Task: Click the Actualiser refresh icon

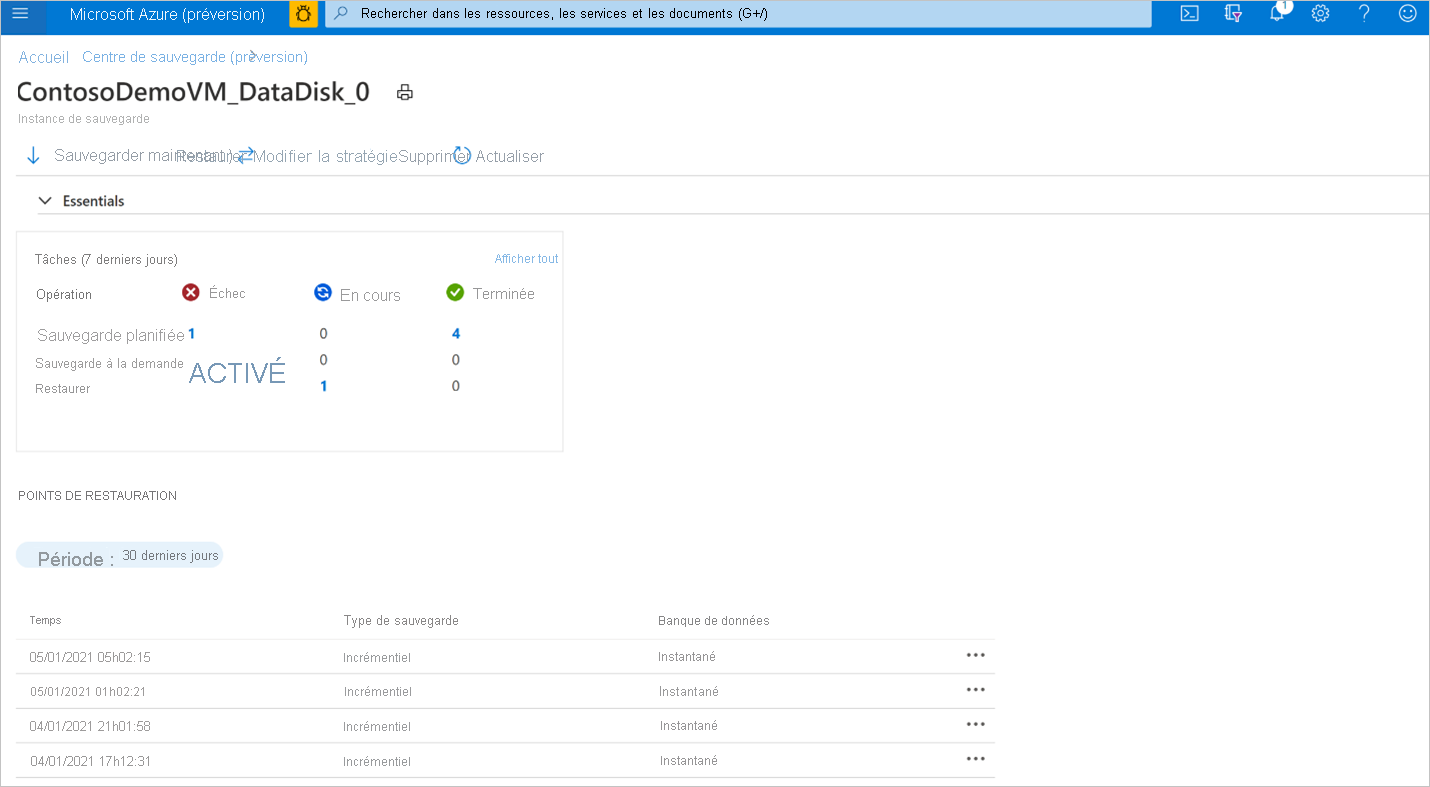Action: click(461, 156)
